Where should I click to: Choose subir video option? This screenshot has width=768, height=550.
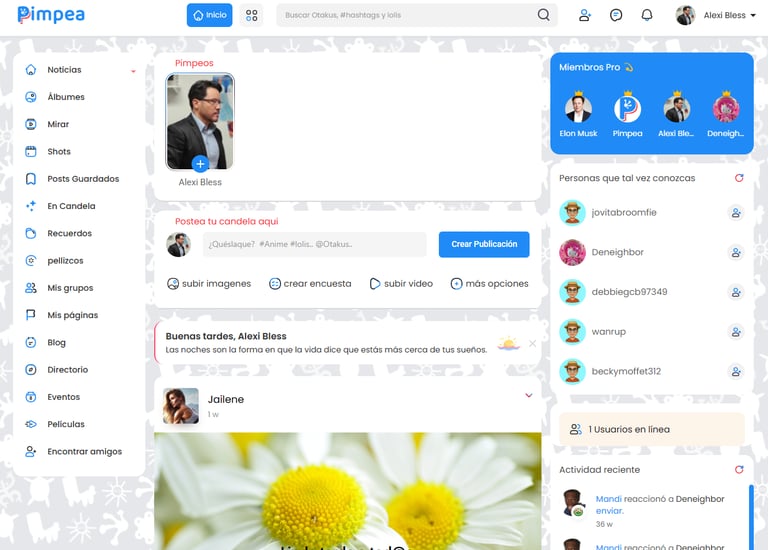[x=401, y=284]
